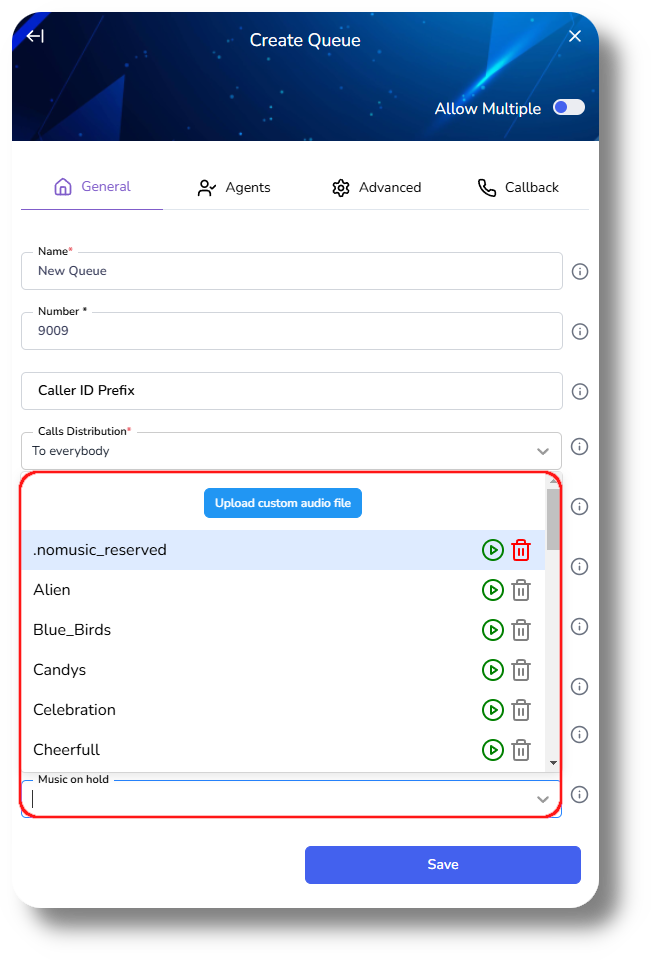Play the Celebration audio track

[x=492, y=710]
